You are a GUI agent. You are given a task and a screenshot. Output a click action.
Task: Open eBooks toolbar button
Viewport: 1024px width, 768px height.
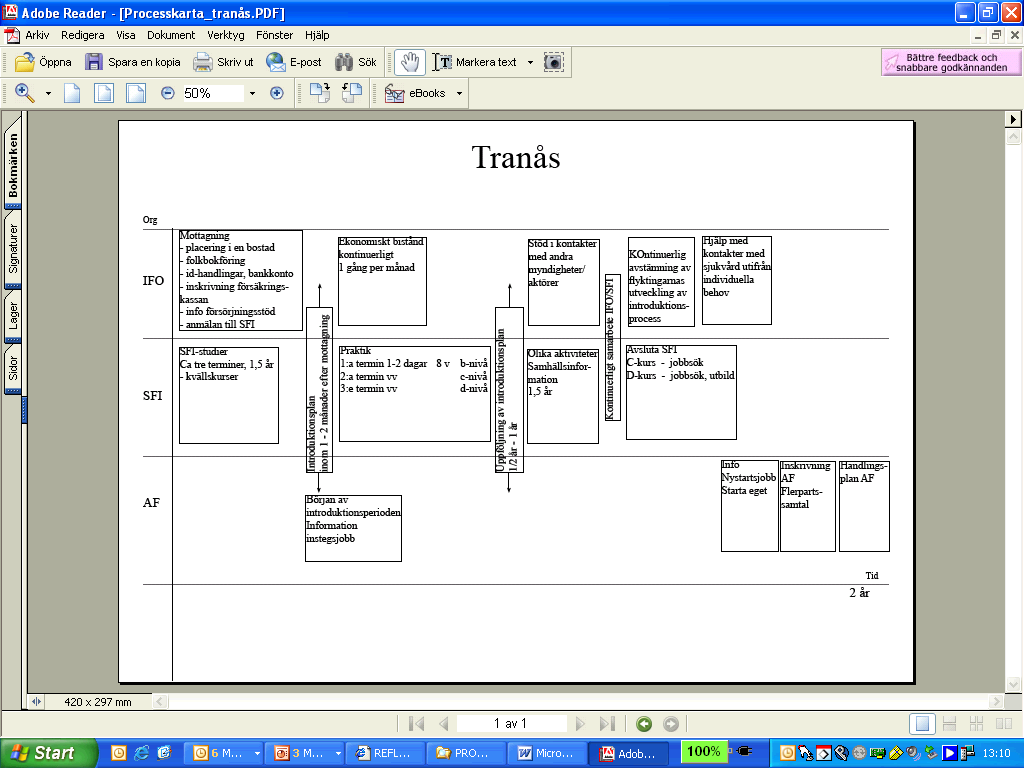pos(415,93)
